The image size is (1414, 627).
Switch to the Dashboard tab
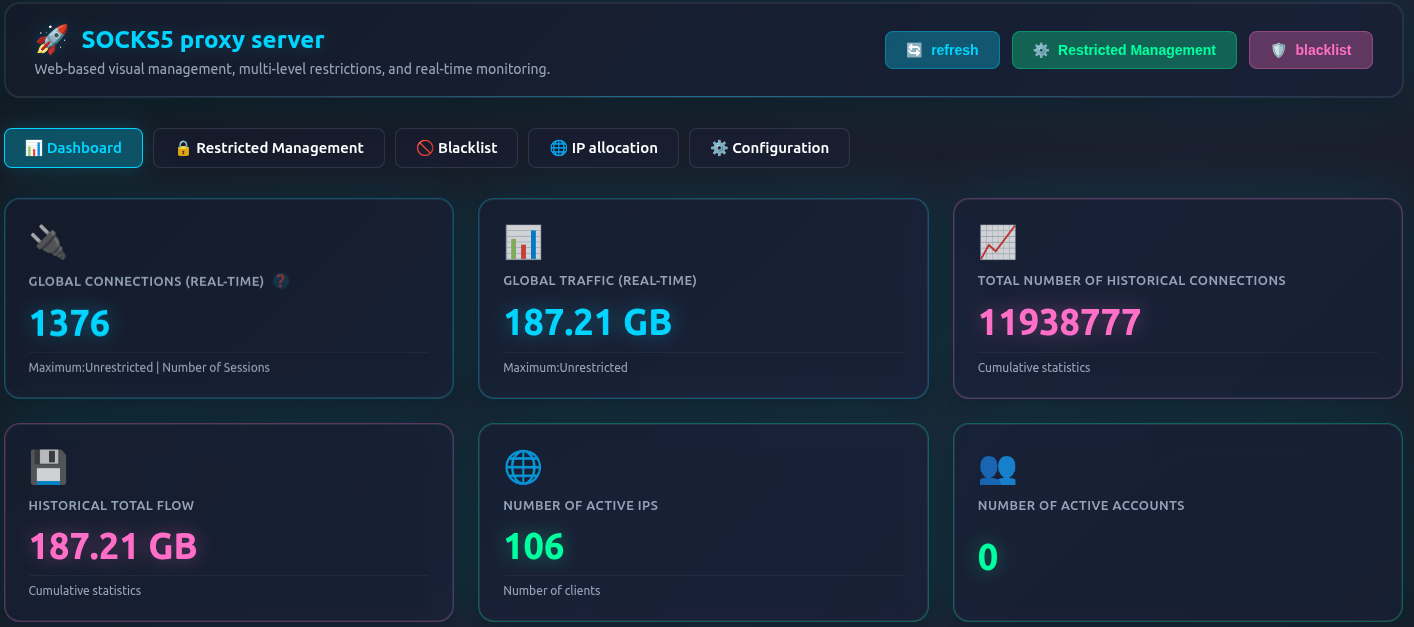click(73, 148)
